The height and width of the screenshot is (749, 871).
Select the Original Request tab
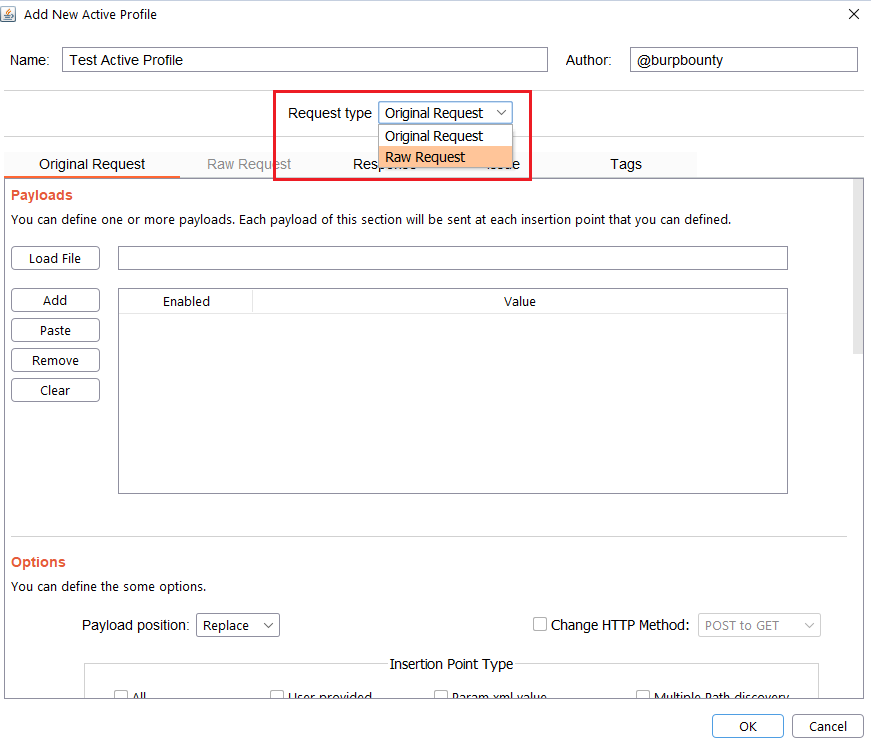click(x=92, y=164)
